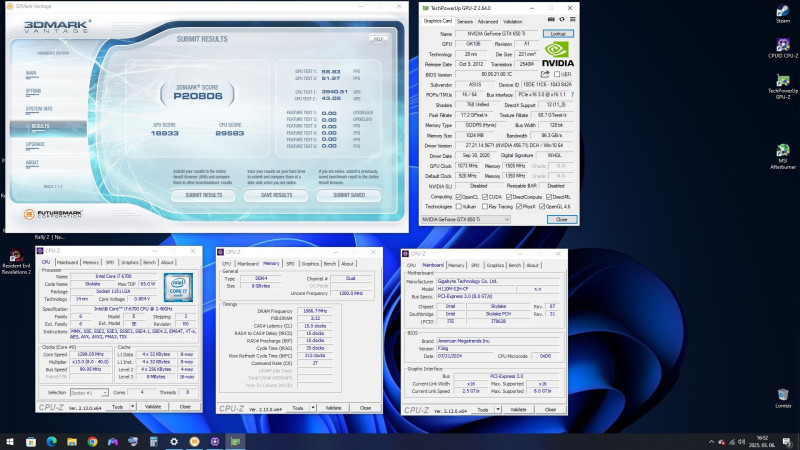Viewport: 800px width, 450px height.
Task: Open GPU selection dropdown in GPU-Z
Action: coord(465,219)
